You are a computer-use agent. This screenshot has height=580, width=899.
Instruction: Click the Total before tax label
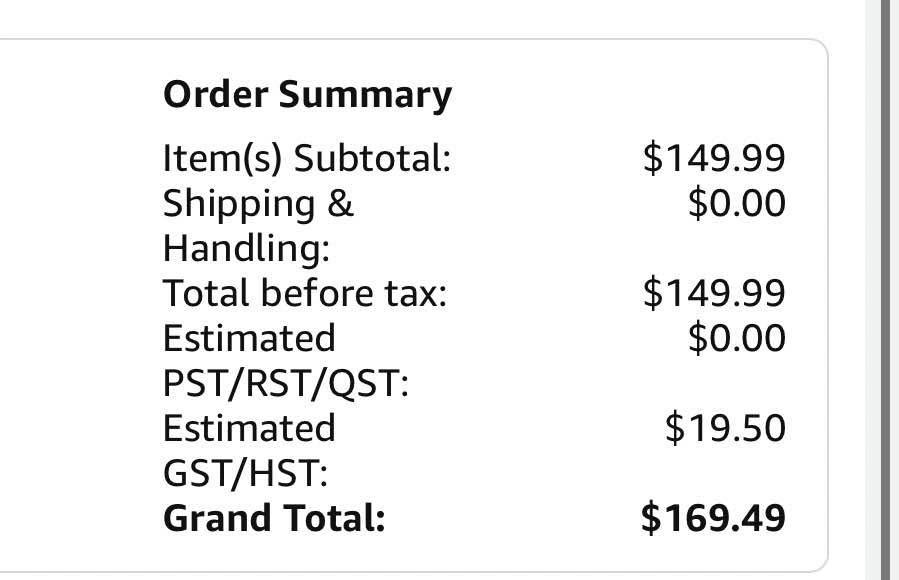click(304, 293)
